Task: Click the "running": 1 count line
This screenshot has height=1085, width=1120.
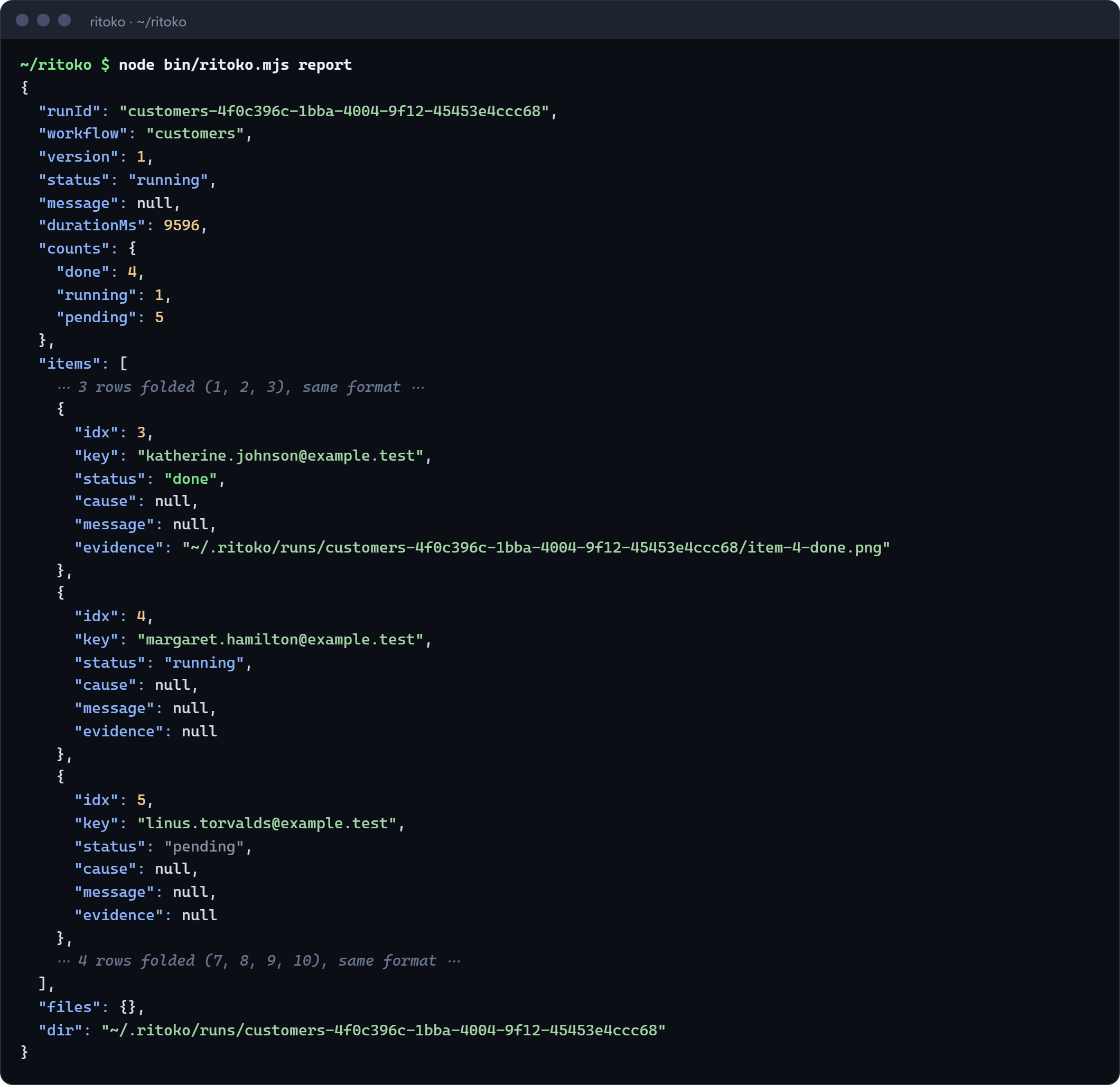Action: click(x=114, y=295)
